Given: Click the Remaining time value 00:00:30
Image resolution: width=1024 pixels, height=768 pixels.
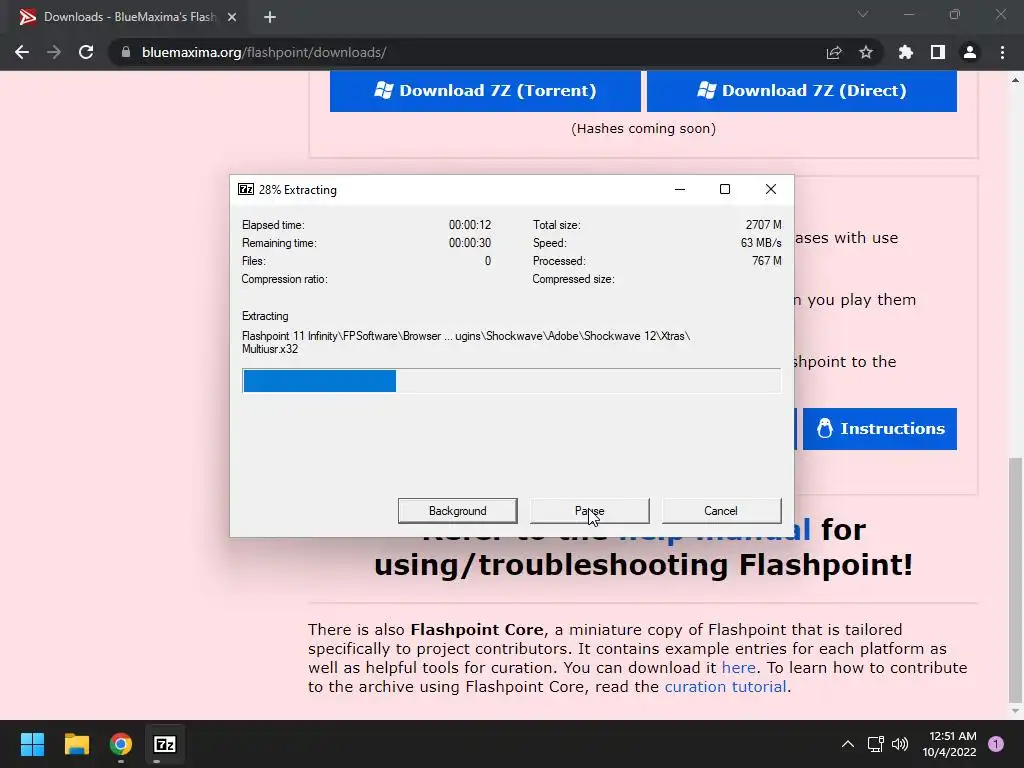Looking at the screenshot, I should [470, 243].
